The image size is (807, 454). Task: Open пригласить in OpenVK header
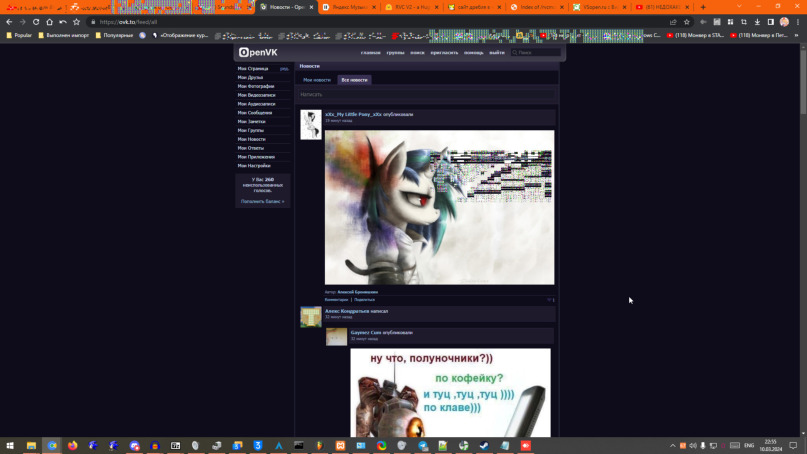[x=444, y=53]
